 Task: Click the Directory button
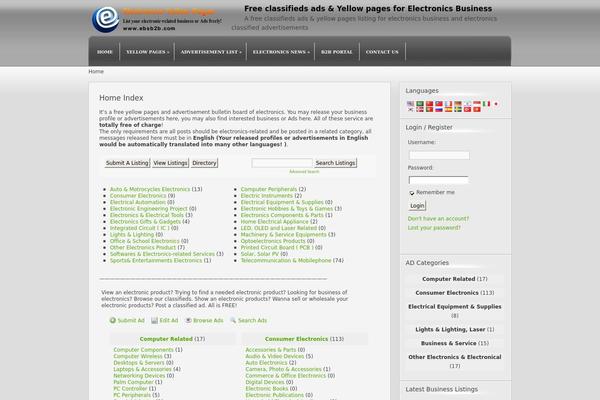[204, 163]
